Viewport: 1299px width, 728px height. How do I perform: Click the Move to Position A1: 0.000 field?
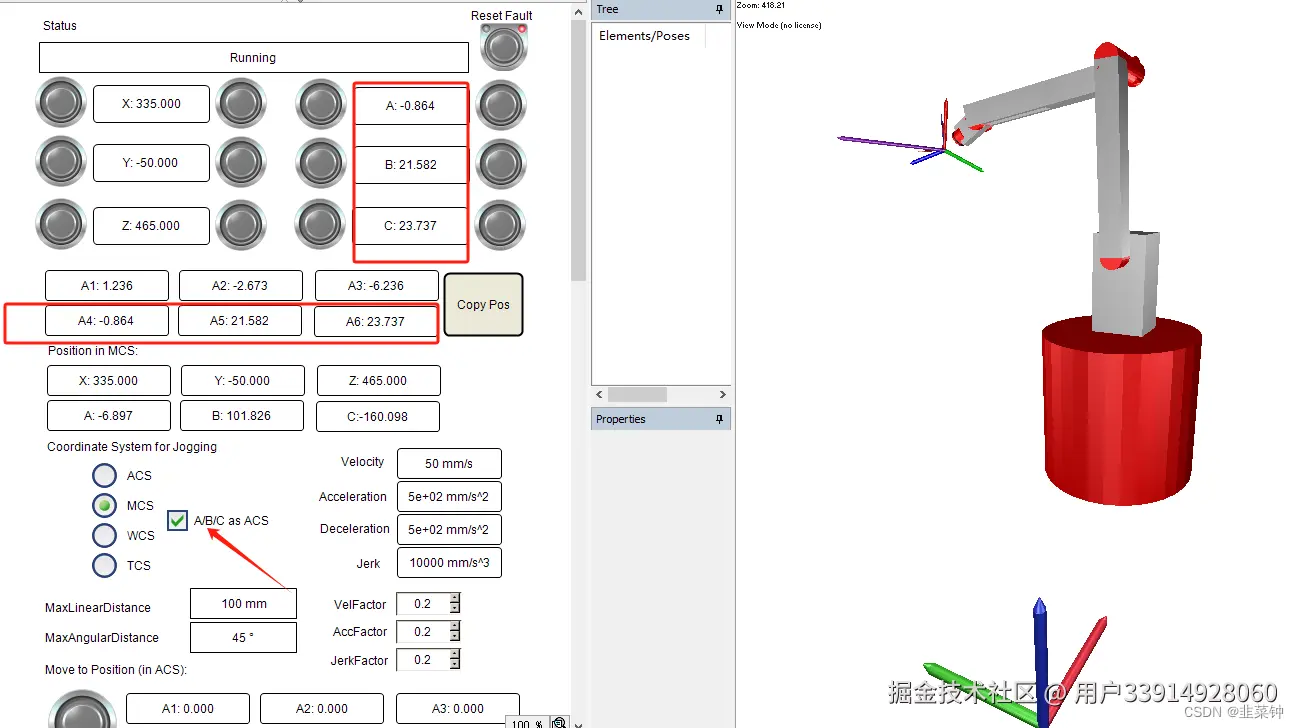[187, 709]
